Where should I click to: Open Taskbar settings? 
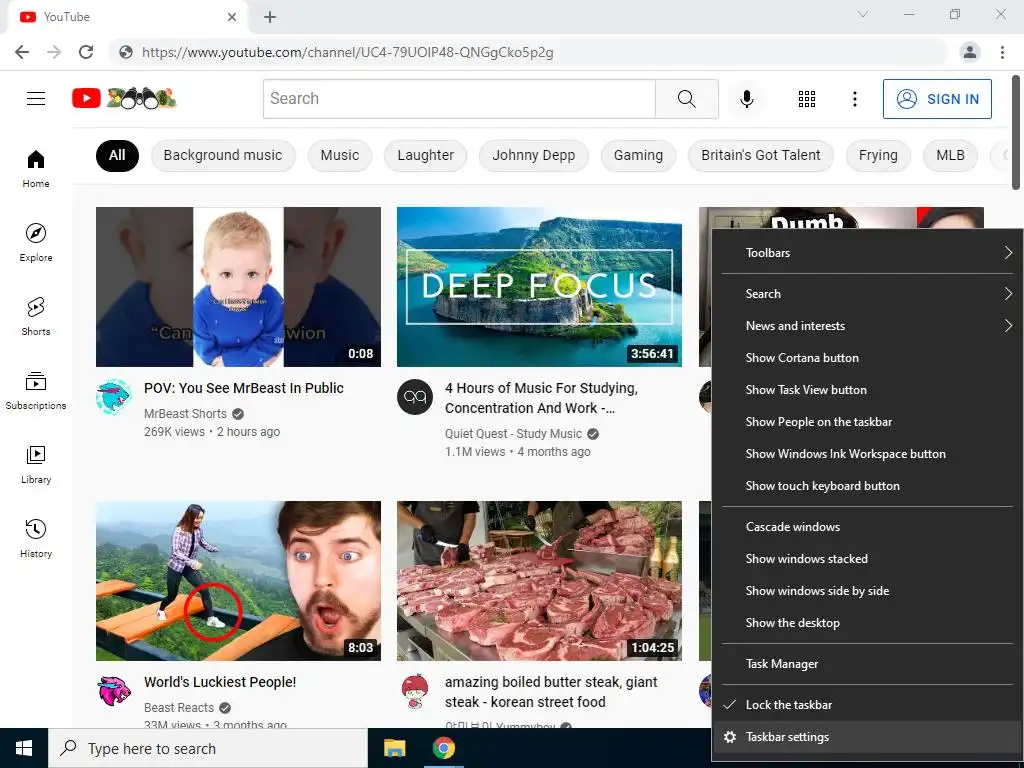point(868,737)
